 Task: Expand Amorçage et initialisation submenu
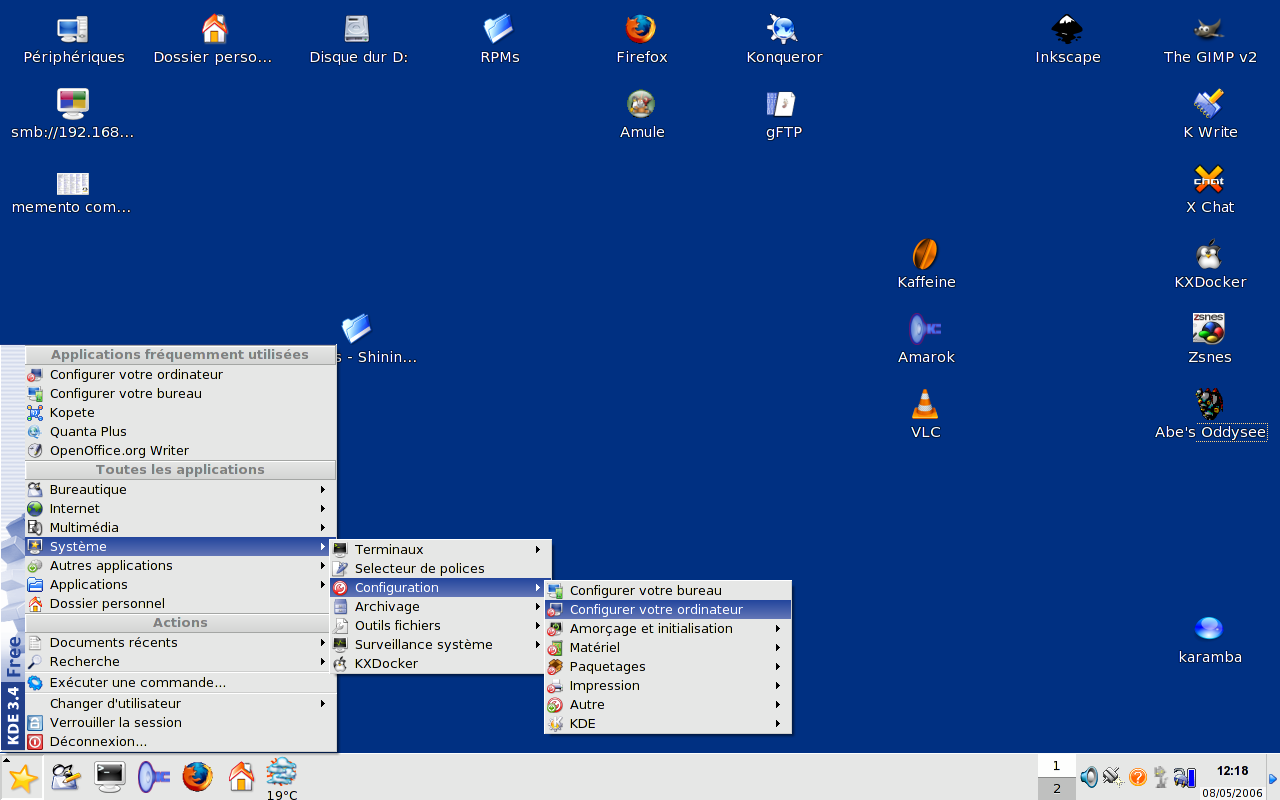[668, 629]
